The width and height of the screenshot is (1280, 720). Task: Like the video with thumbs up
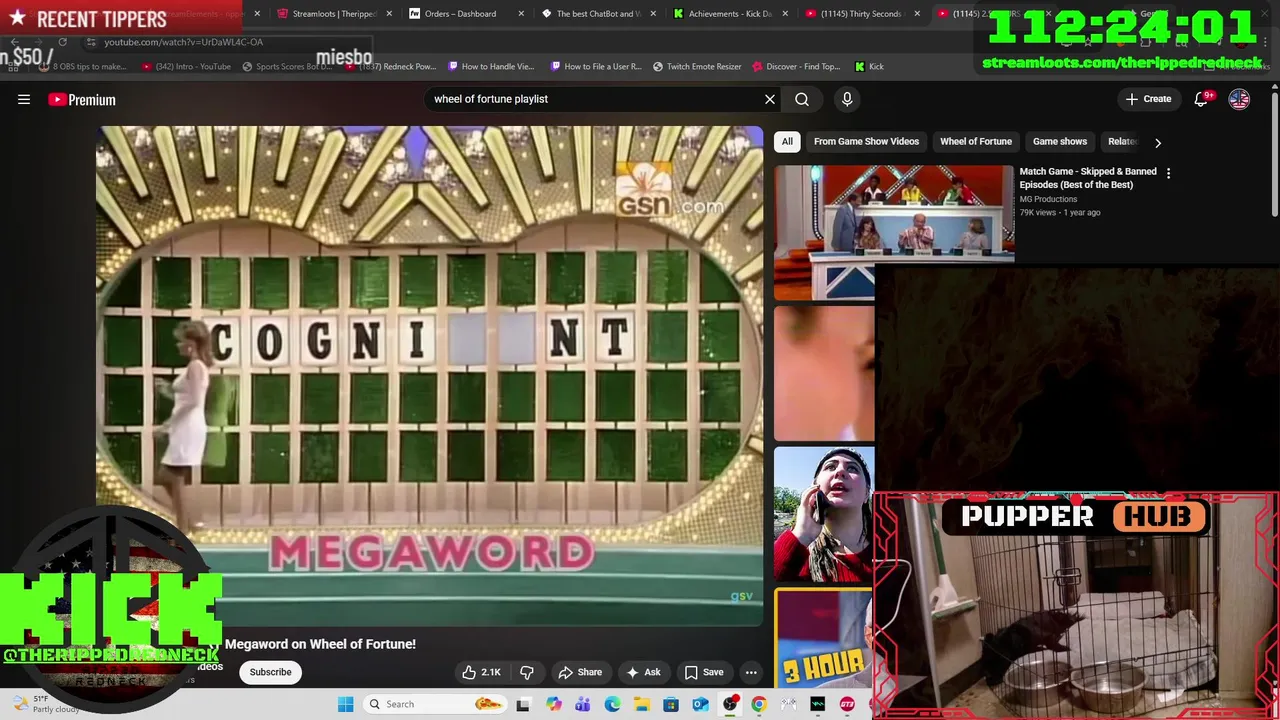coord(481,672)
